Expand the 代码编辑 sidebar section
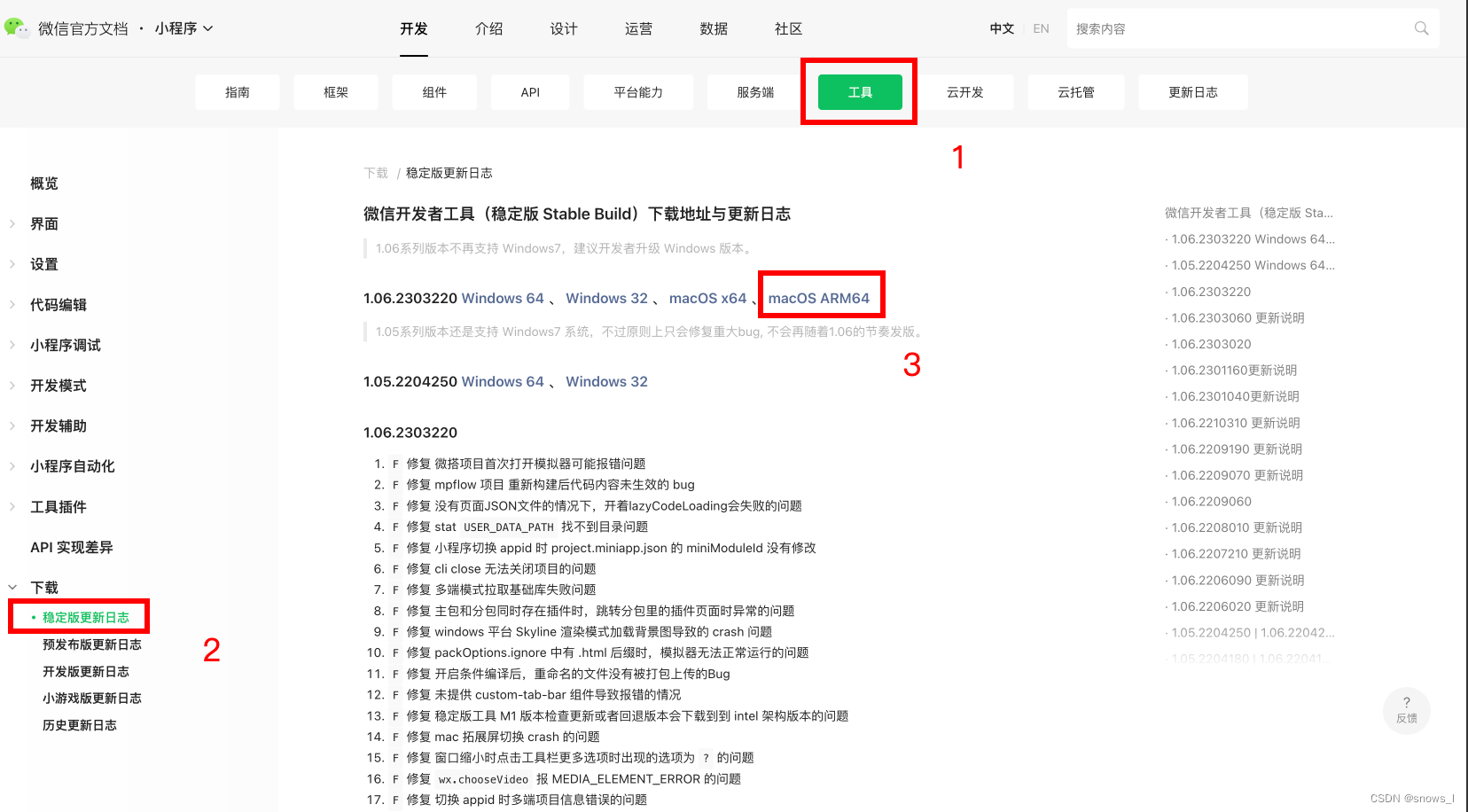The image size is (1468, 812). (12, 305)
